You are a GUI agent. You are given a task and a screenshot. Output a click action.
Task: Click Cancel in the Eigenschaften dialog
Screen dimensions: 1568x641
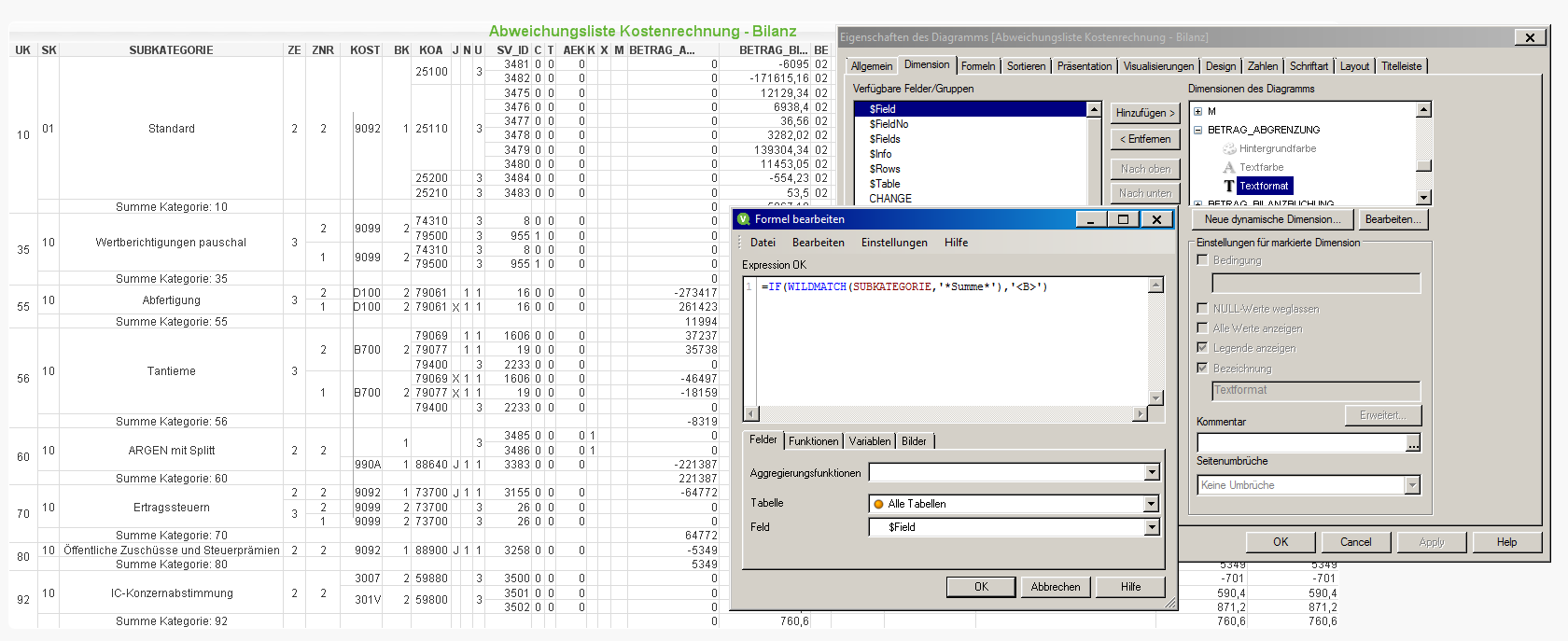coord(1356,542)
